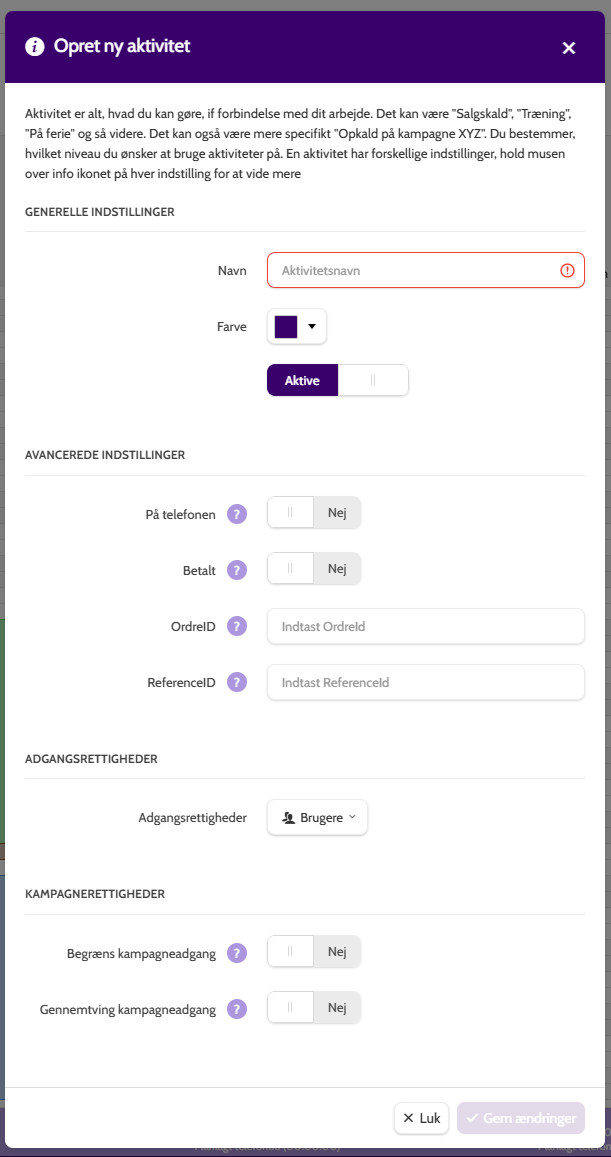Screen dimensions: 611x1157
Task: Switch the Betalt toggle on
Action: [x=314, y=569]
